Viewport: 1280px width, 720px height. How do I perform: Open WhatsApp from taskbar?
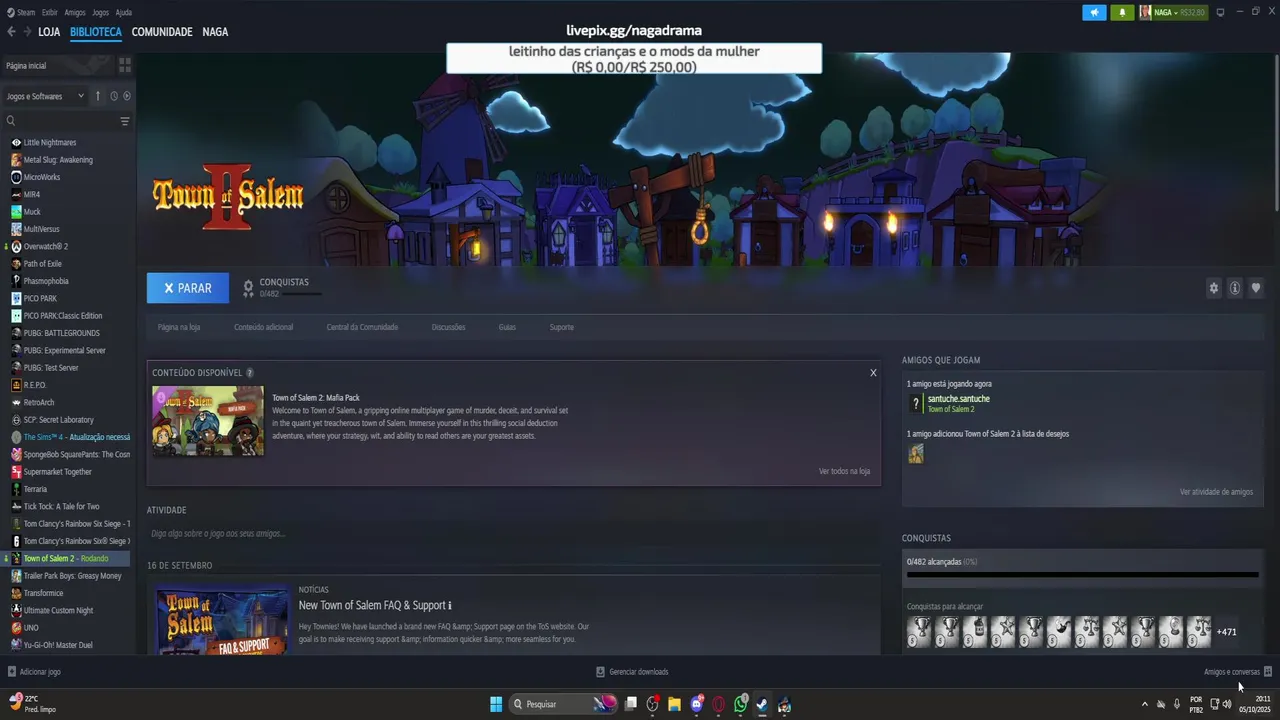pos(740,704)
